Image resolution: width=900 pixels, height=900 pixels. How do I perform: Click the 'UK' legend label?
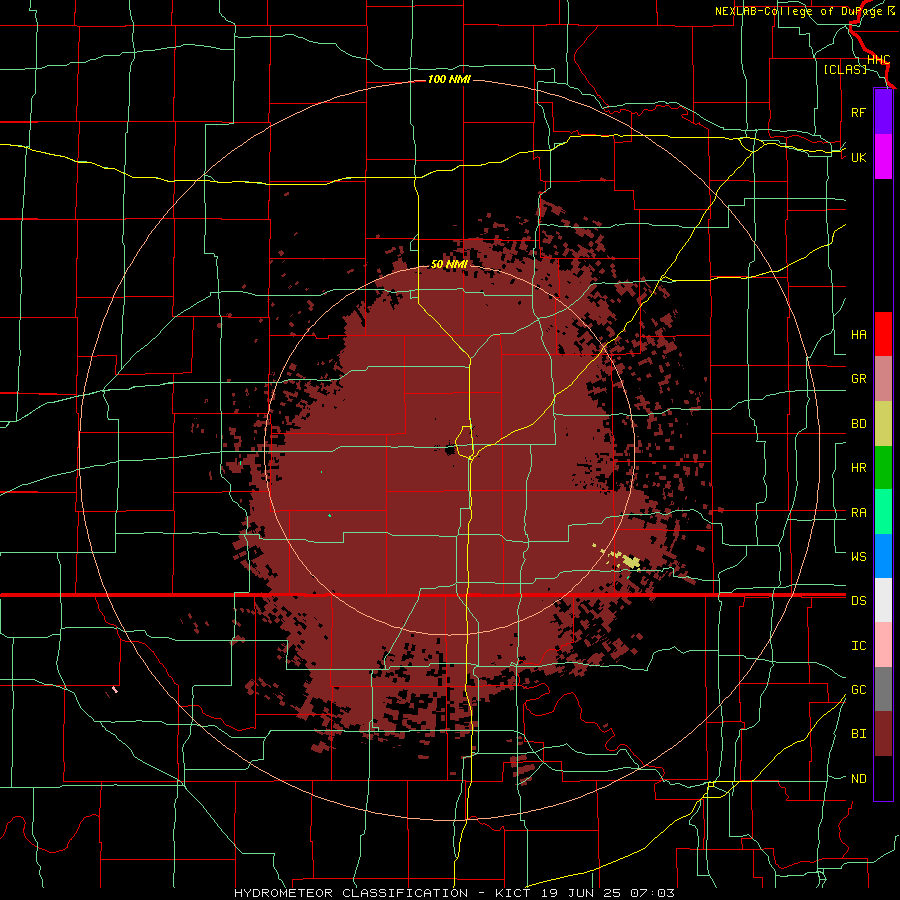(x=858, y=158)
